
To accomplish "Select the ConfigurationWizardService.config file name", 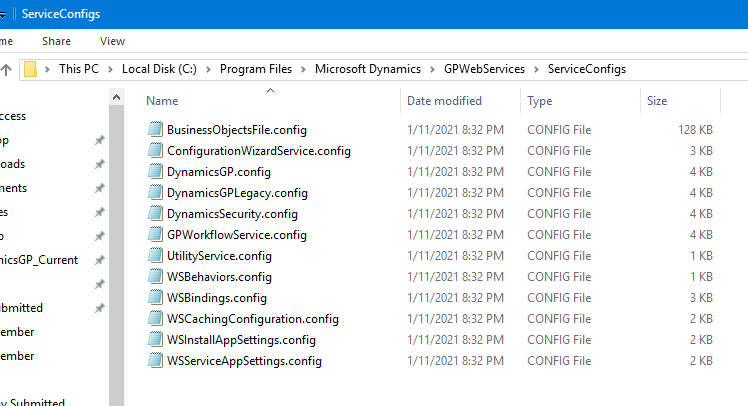I will (259, 151).
